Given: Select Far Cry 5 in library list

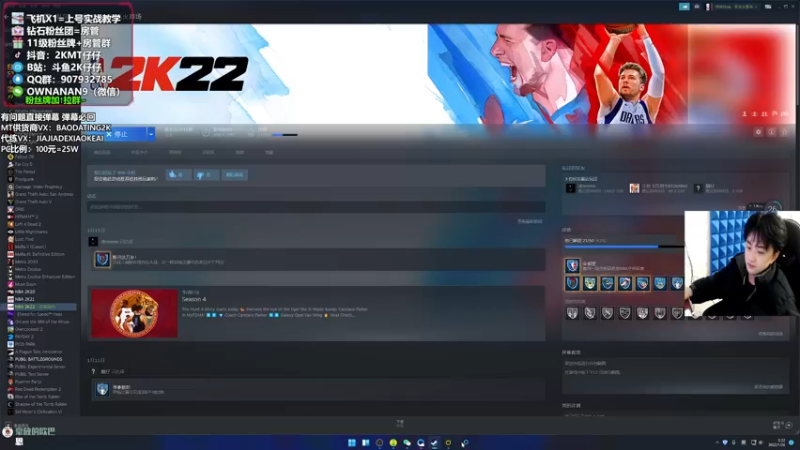Looking at the screenshot, I should click(x=23, y=164).
